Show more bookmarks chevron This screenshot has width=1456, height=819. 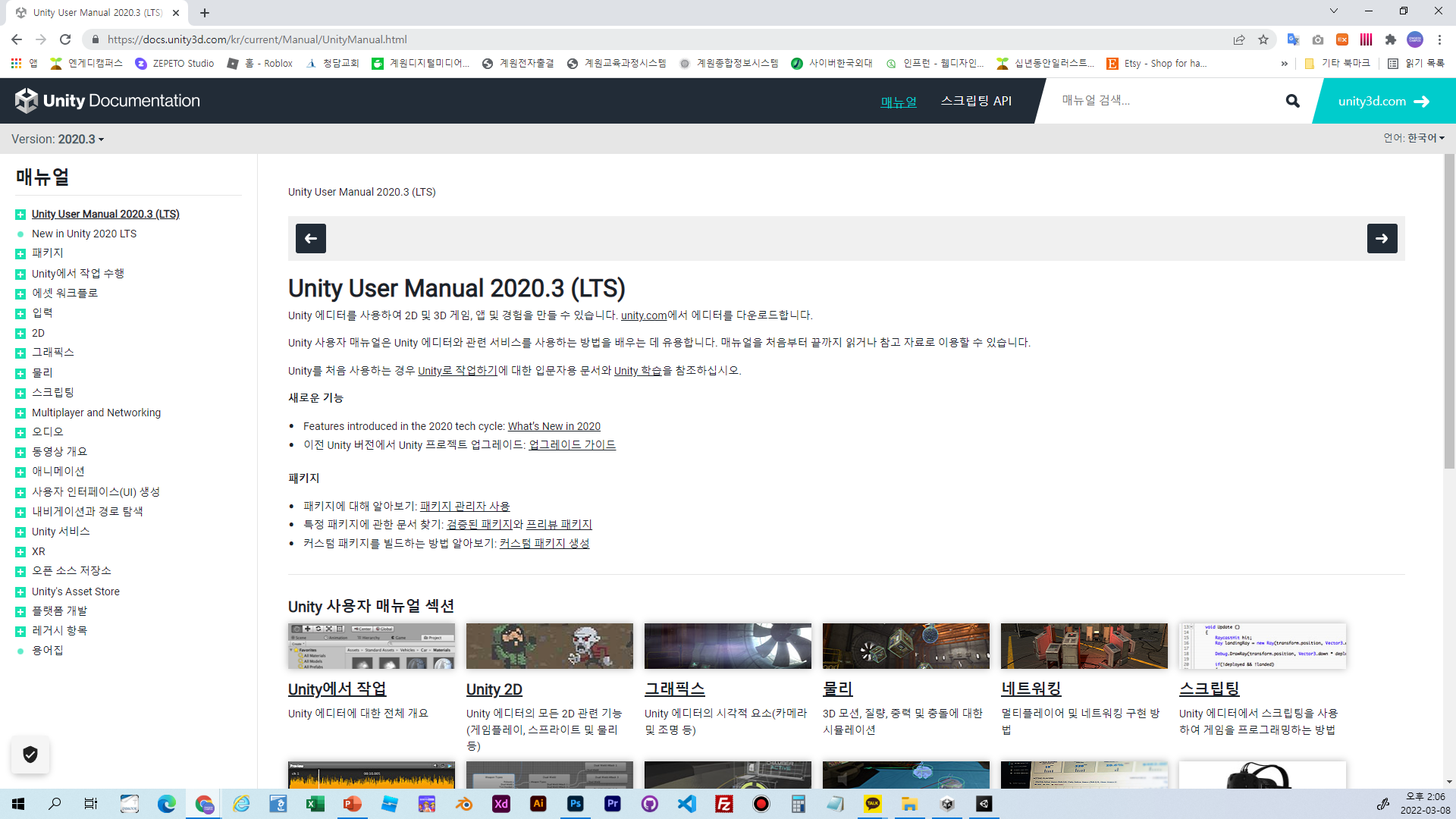coord(1284,64)
